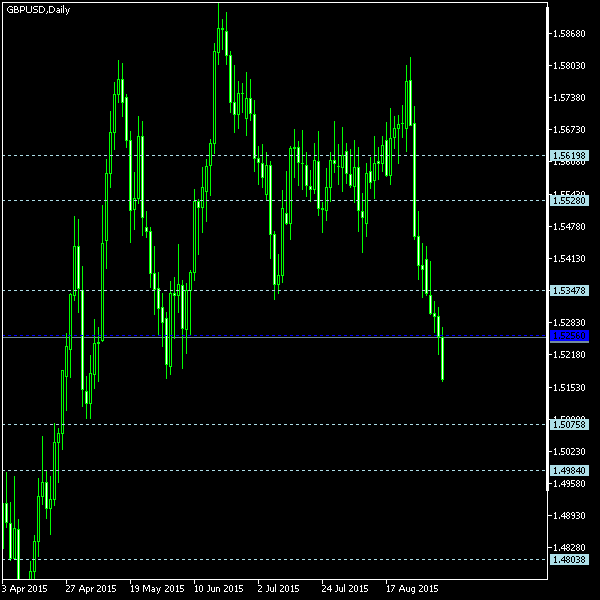Click the 3 Apr 2015 date label
Image resolution: width=600 pixels, height=600 pixels.
coord(25,589)
